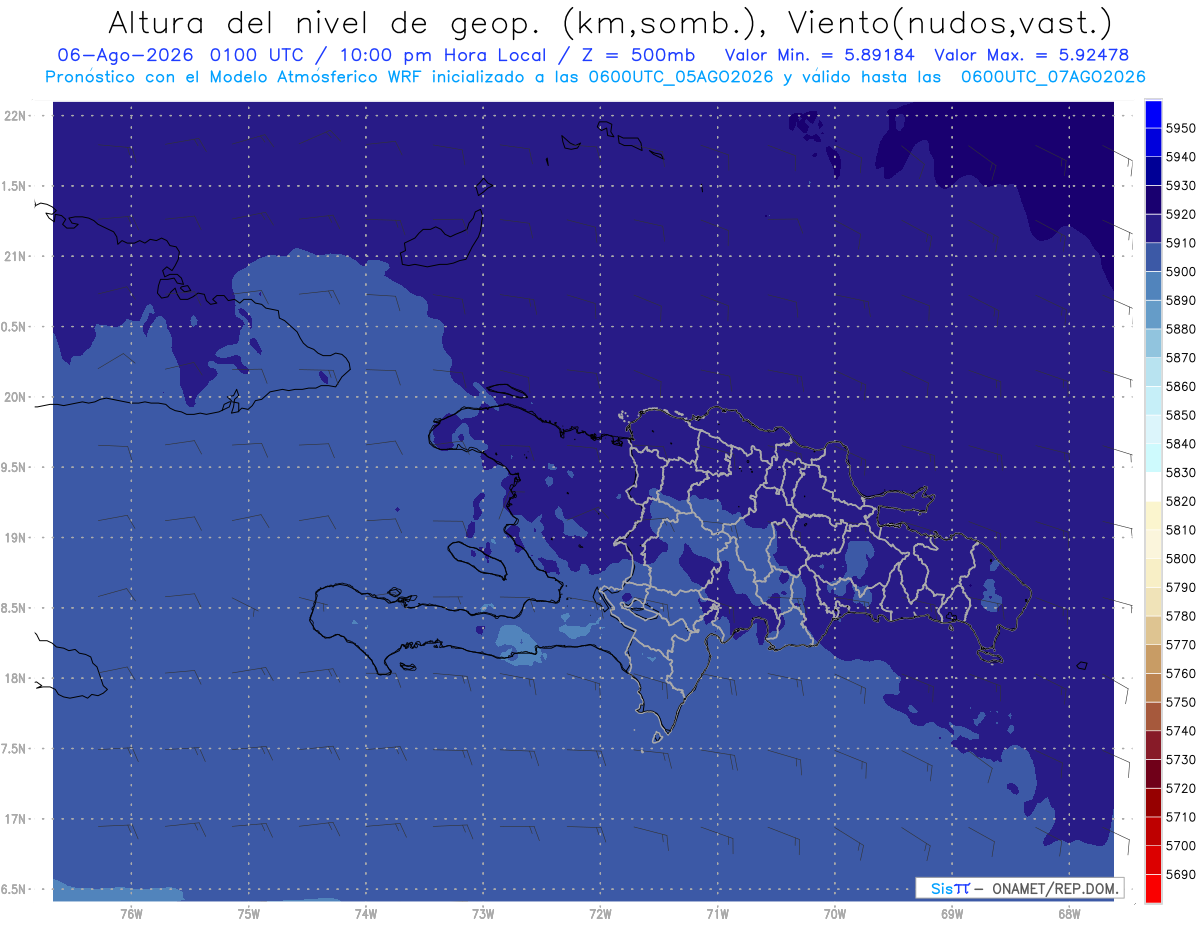
Task: Click the '5950' colorbar label
Action: [1181, 128]
